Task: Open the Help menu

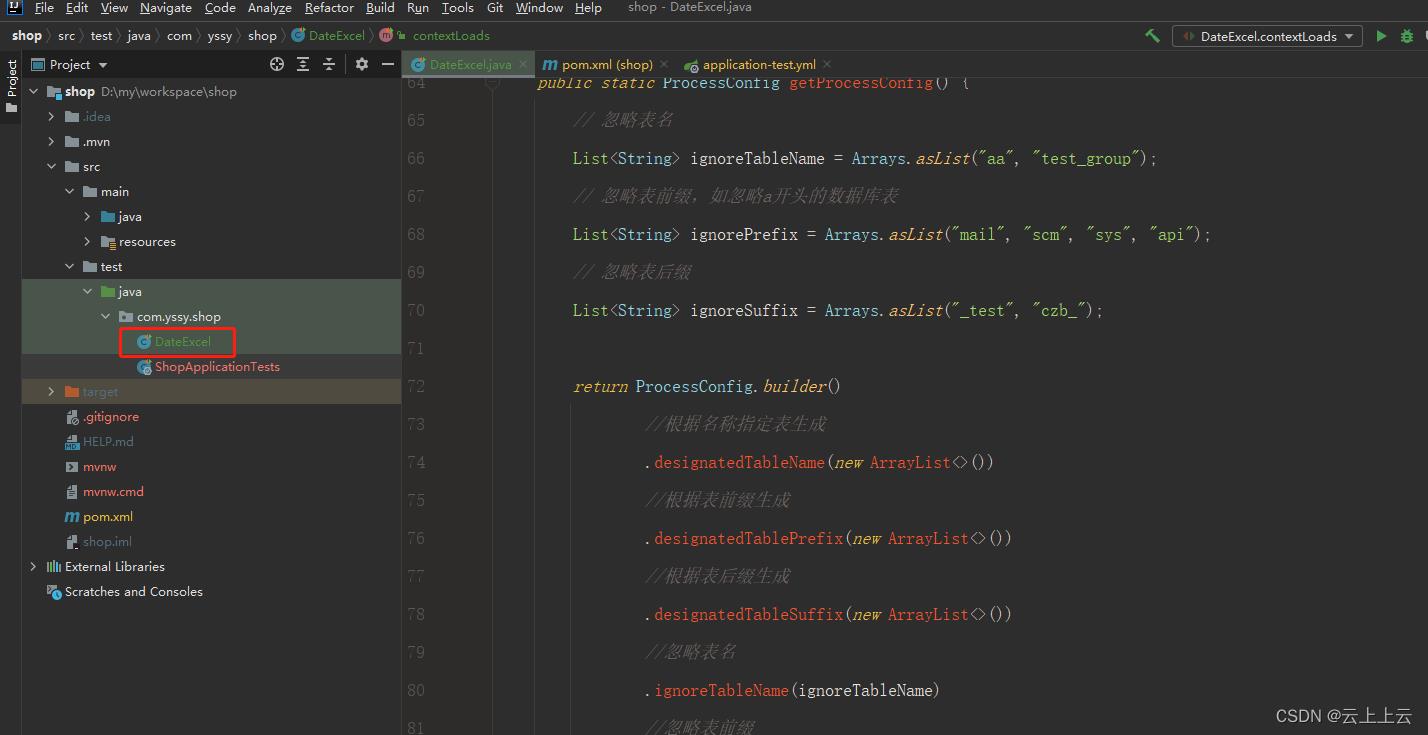Action: coord(588,8)
